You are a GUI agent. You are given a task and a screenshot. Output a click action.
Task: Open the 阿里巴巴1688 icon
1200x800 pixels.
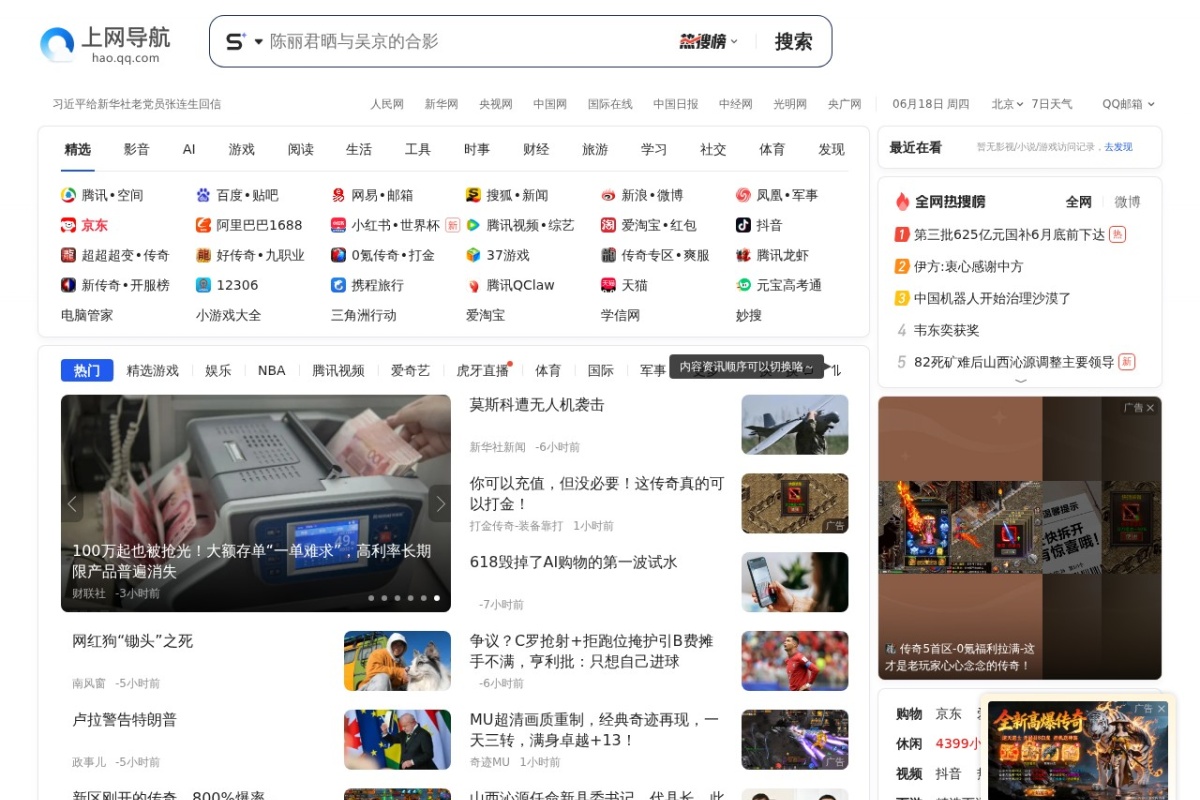pyautogui.click(x=203, y=225)
